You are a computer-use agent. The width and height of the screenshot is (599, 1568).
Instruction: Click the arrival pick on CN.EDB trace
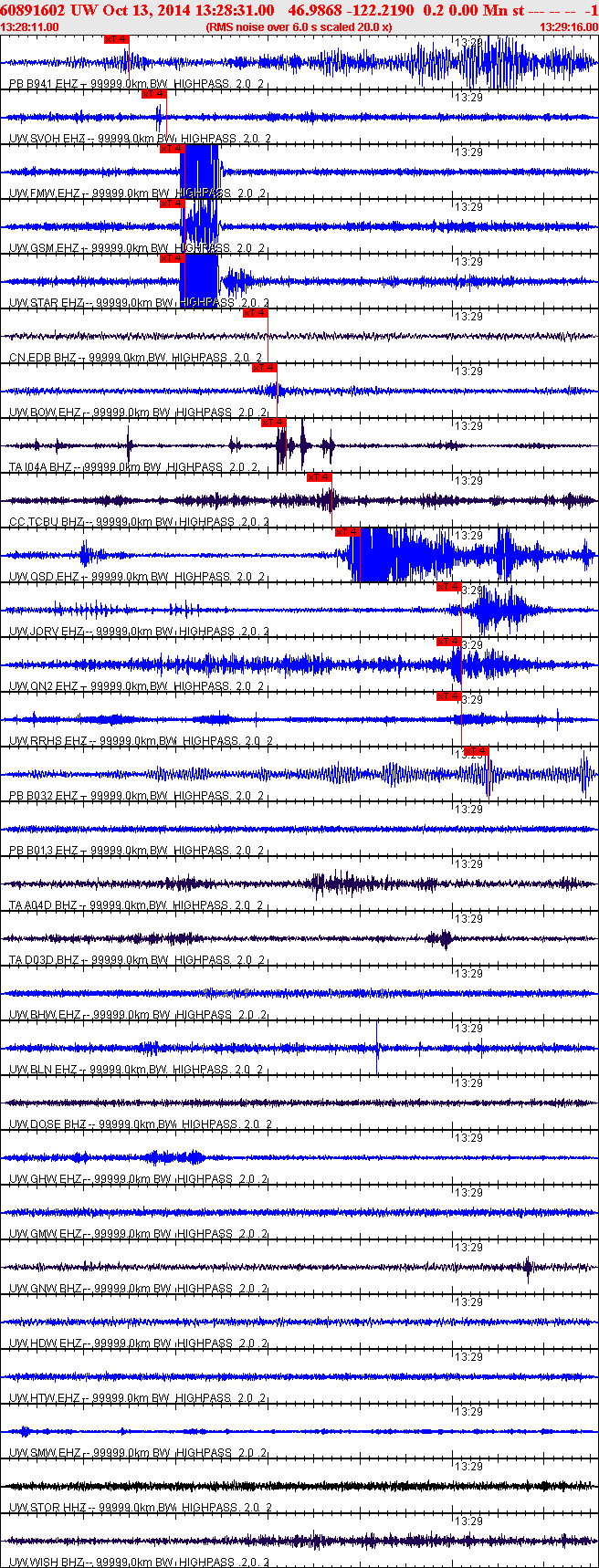coord(255,313)
